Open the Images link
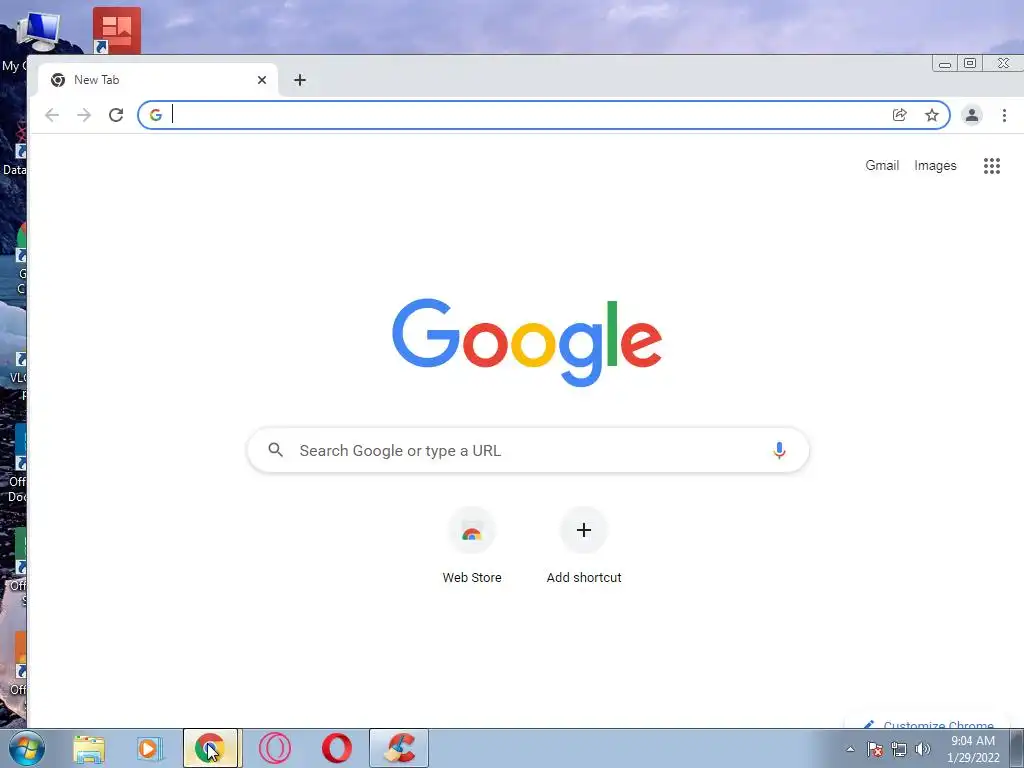The width and height of the screenshot is (1024, 768). pos(935,166)
